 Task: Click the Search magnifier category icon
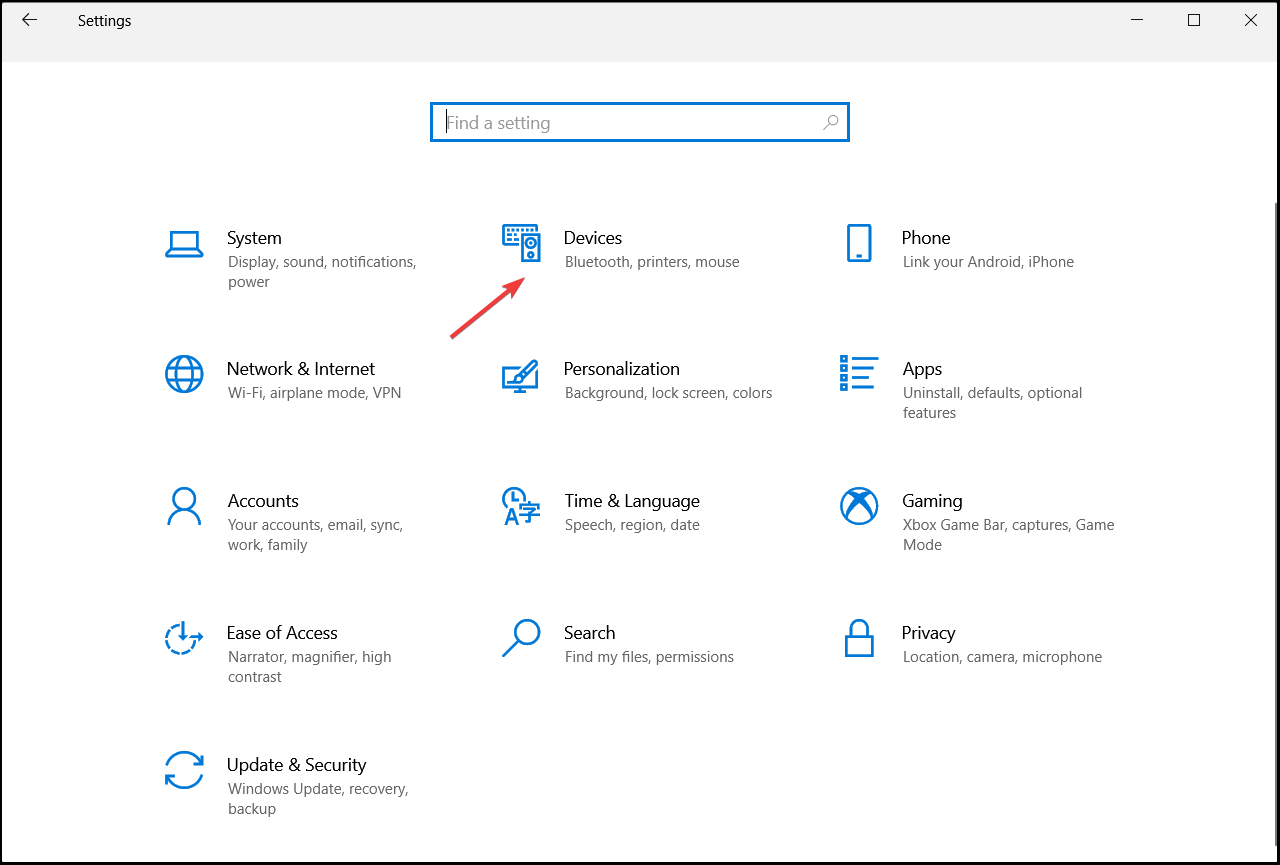point(521,638)
